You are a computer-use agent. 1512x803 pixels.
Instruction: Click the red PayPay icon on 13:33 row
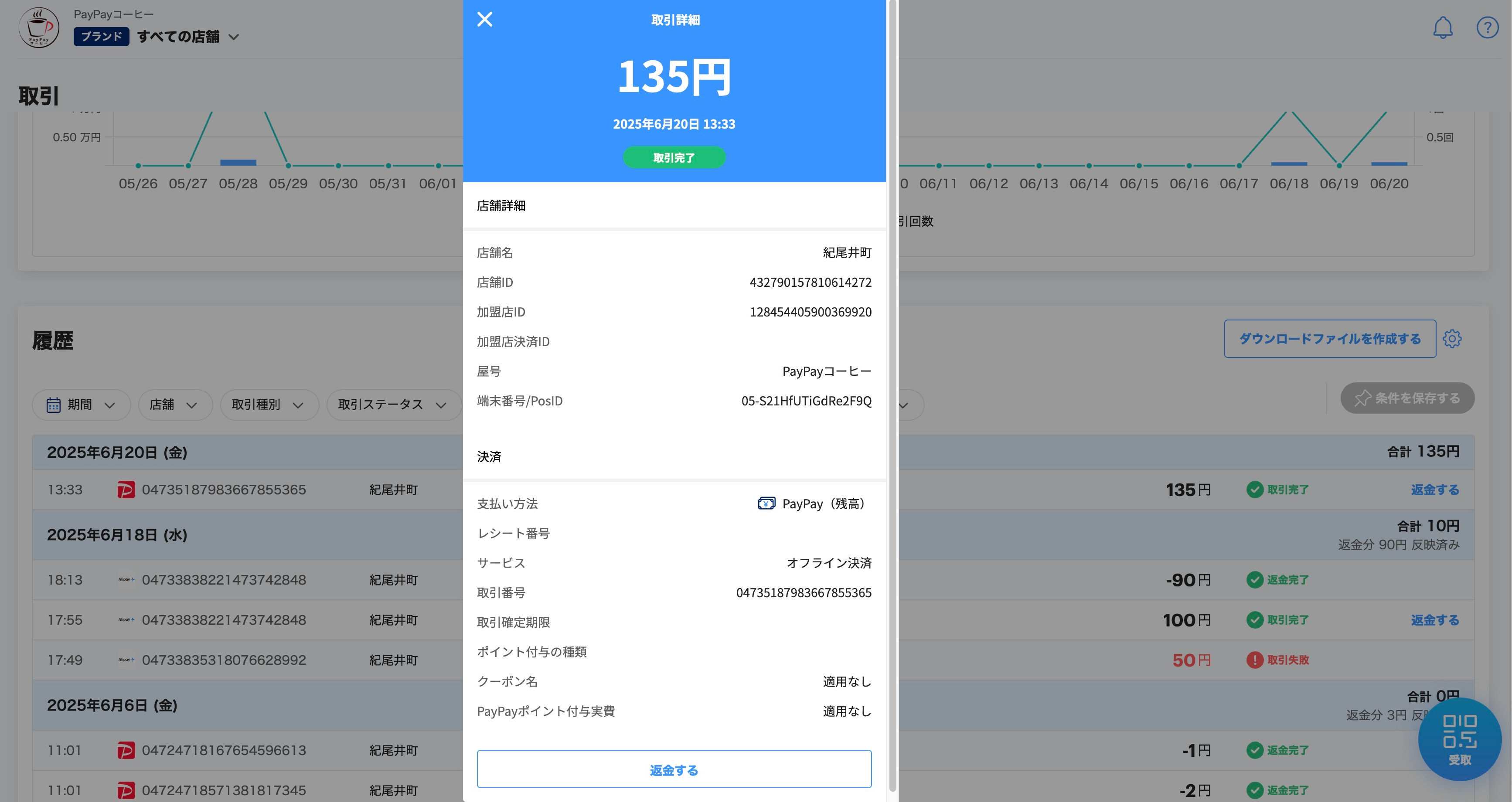(126, 490)
